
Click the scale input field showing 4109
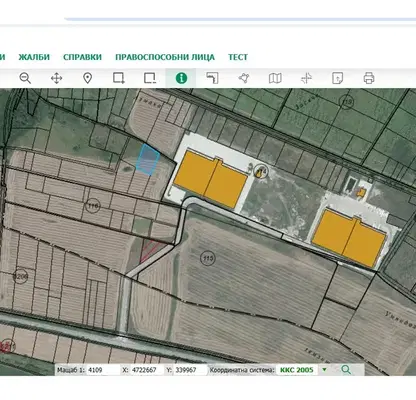tap(103, 370)
